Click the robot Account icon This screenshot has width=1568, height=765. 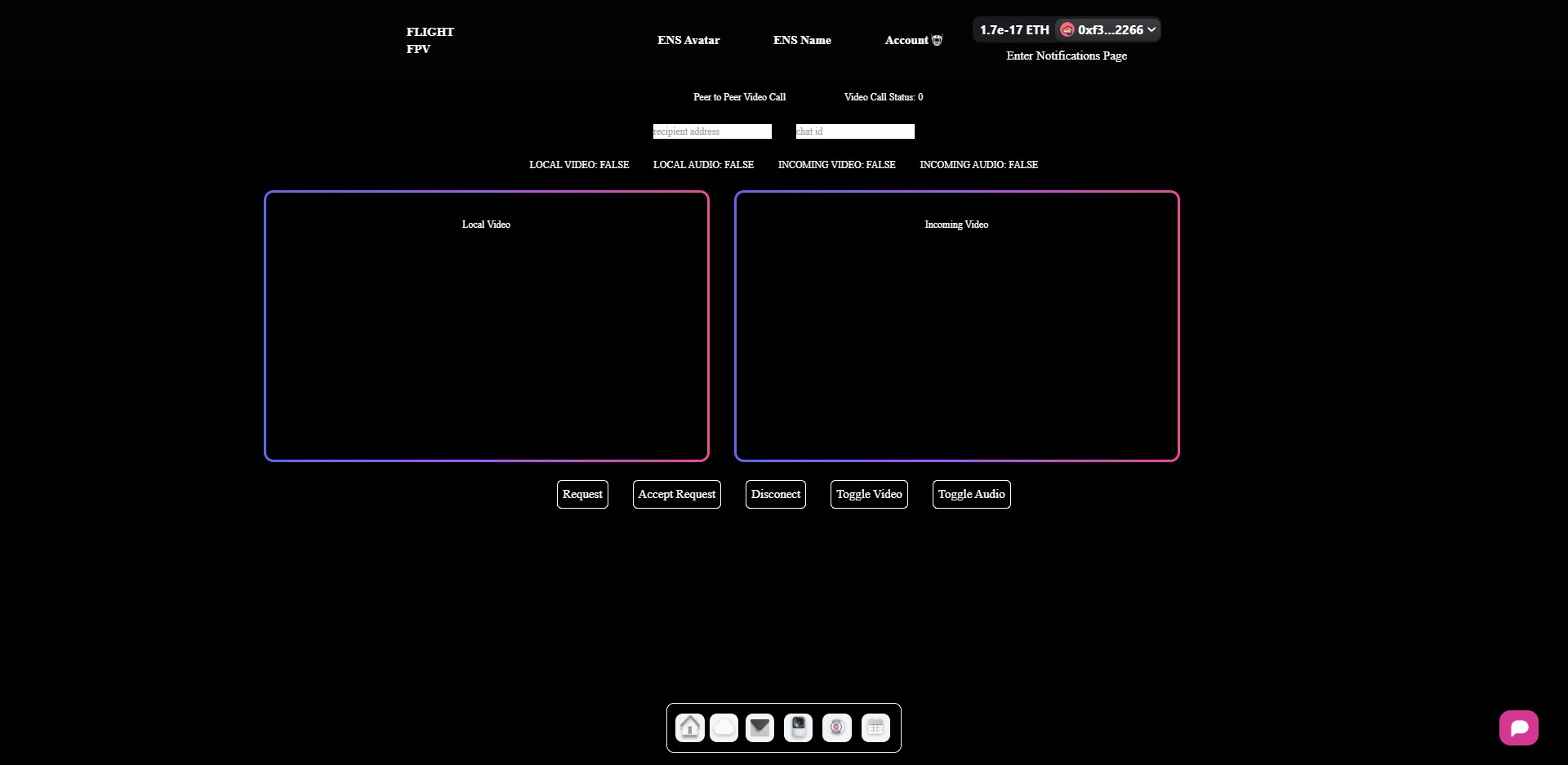pyautogui.click(x=937, y=39)
